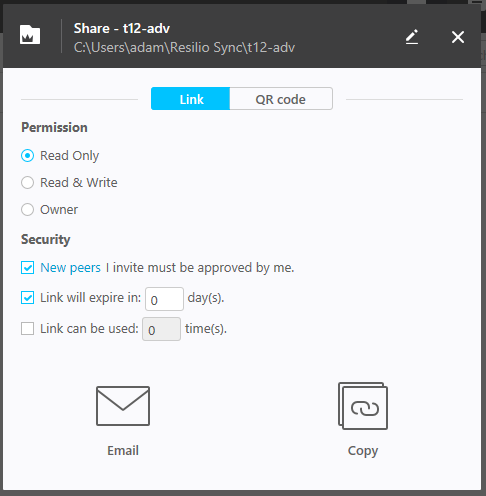Disable the Link will expire checkbox

click(27, 298)
